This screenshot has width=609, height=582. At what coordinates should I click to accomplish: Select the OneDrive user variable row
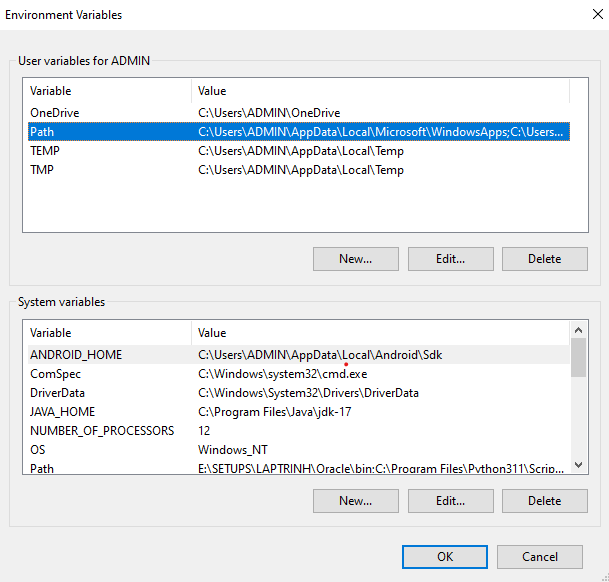click(55, 113)
